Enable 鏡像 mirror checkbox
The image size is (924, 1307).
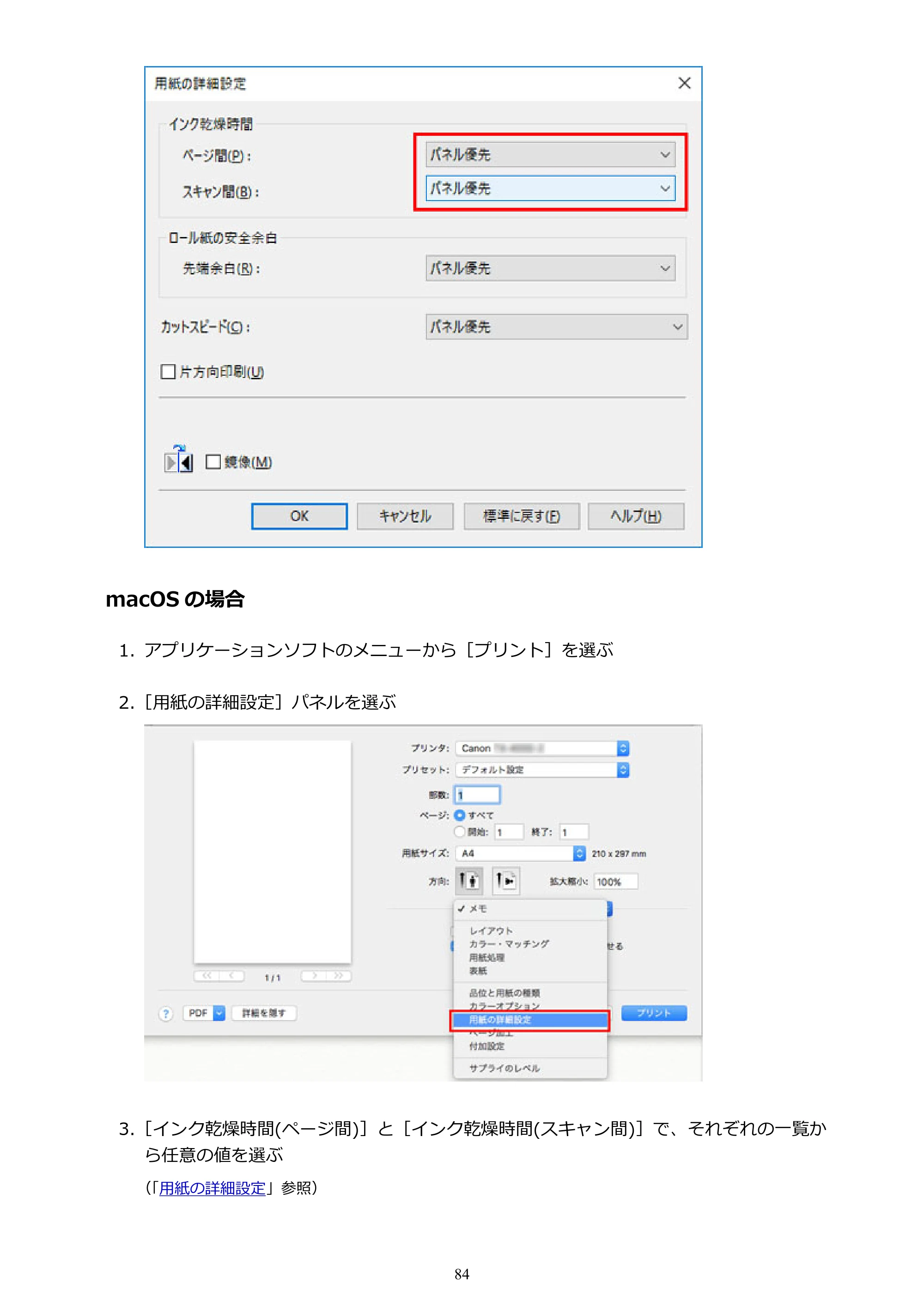pyautogui.click(x=213, y=462)
